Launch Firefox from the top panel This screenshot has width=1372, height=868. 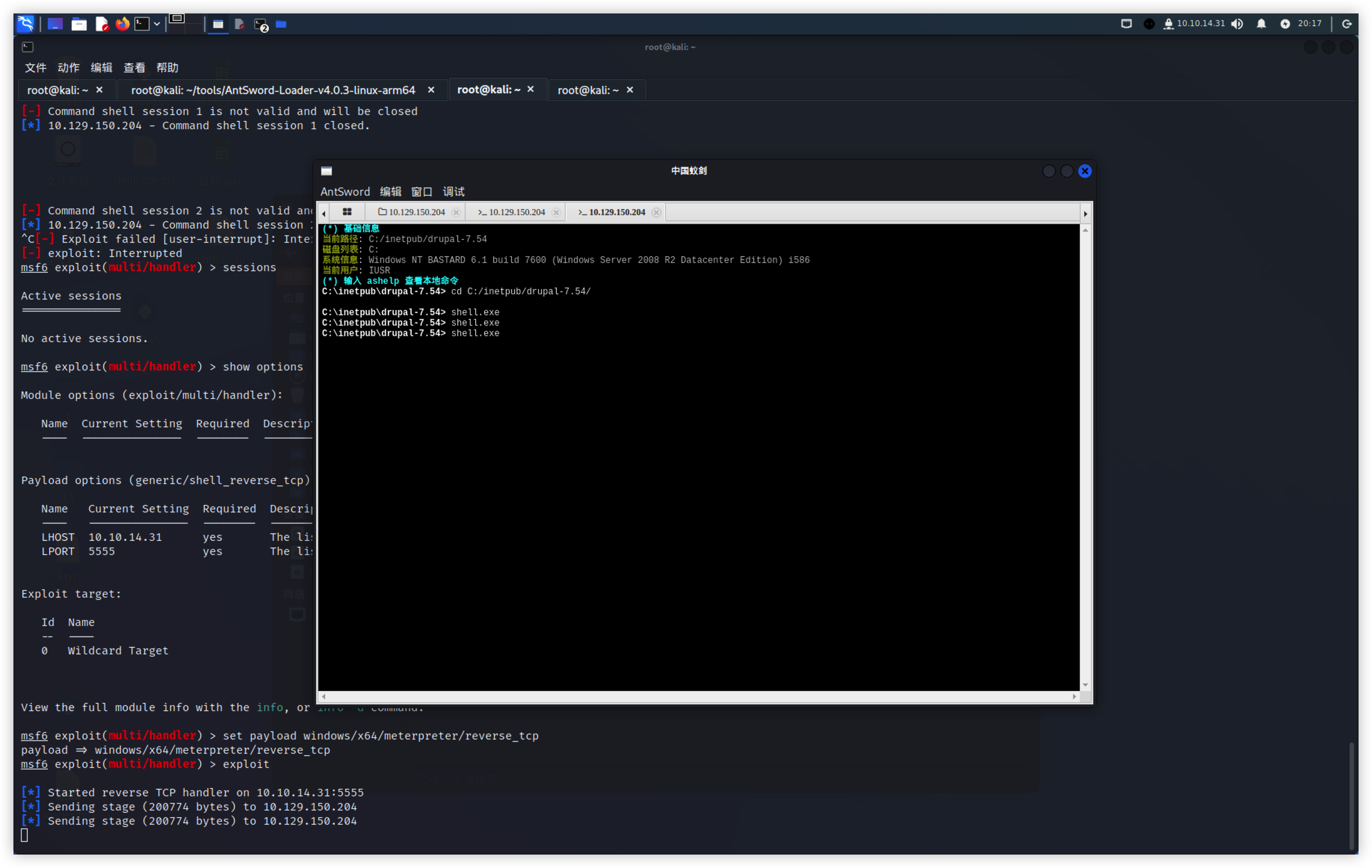[x=122, y=24]
